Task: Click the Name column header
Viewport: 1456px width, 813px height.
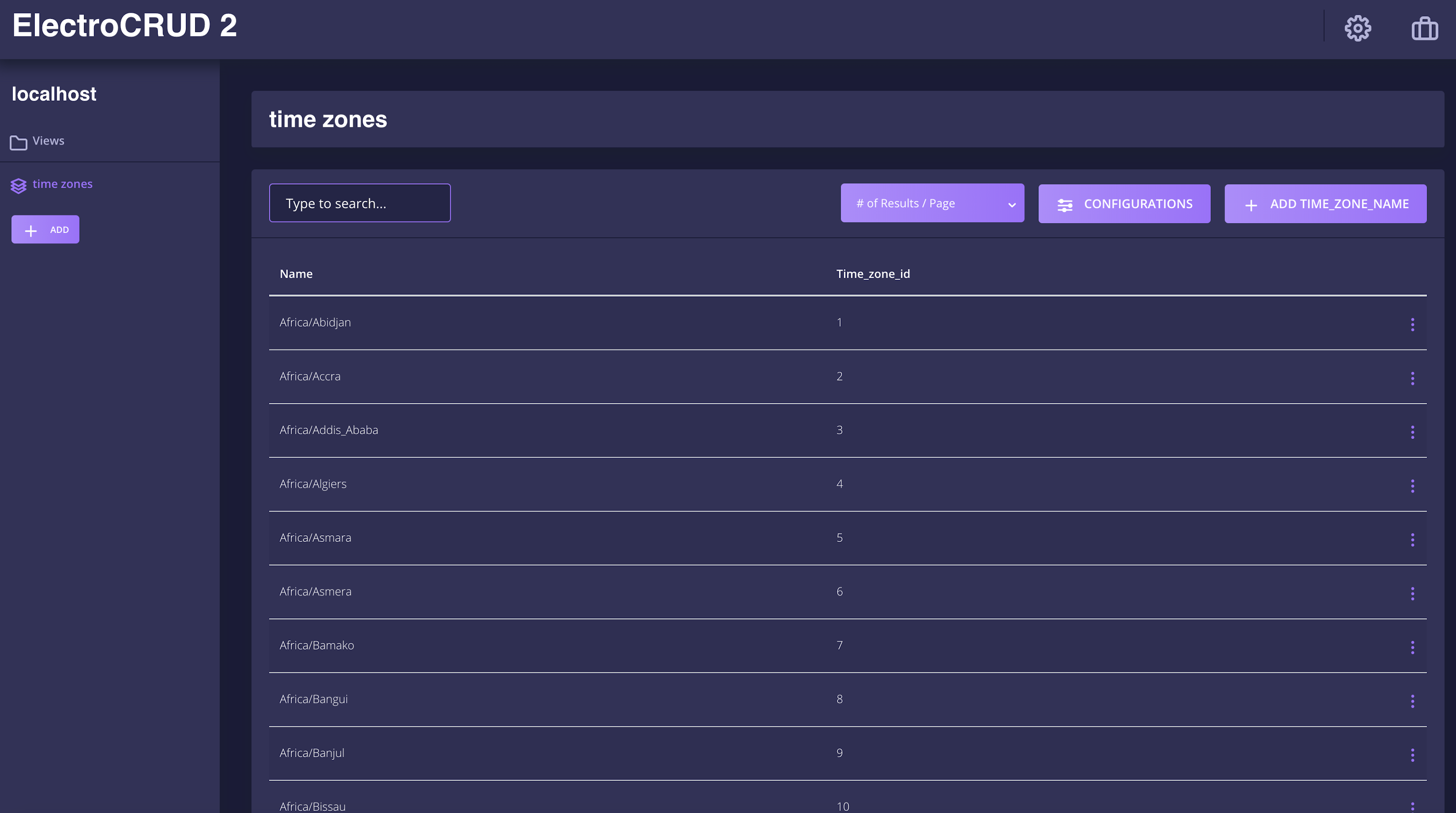Action: click(x=296, y=274)
